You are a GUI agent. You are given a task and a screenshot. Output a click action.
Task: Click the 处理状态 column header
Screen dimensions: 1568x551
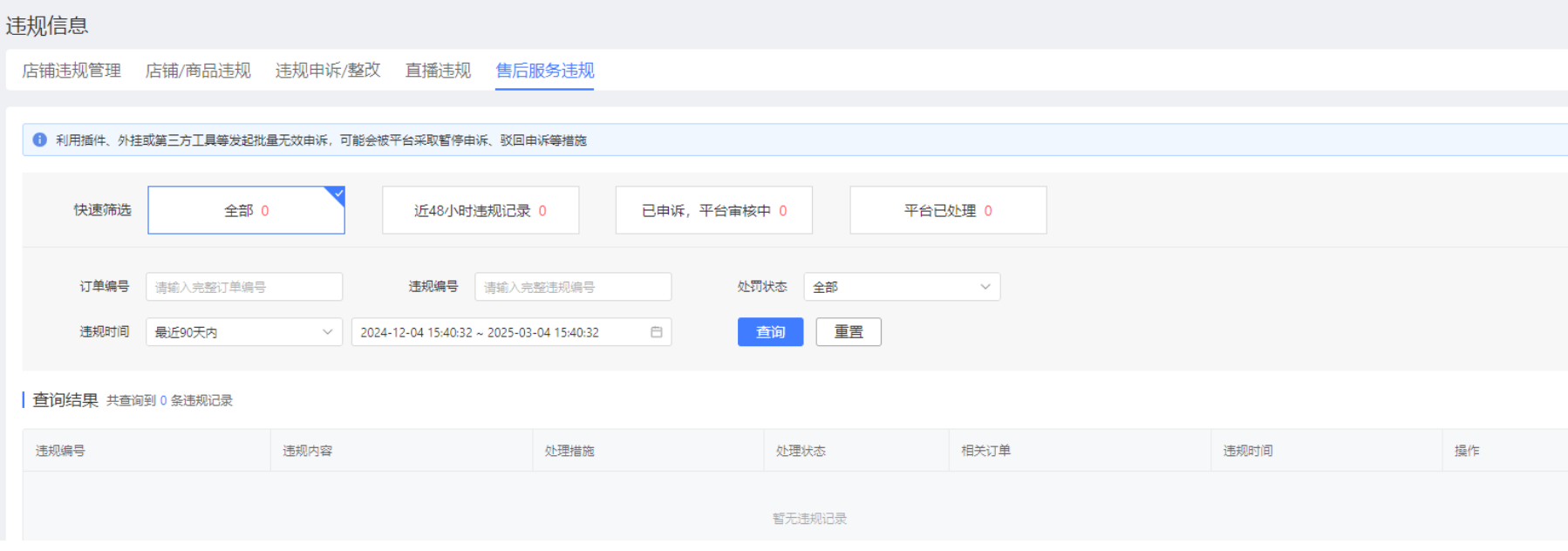[x=801, y=451]
